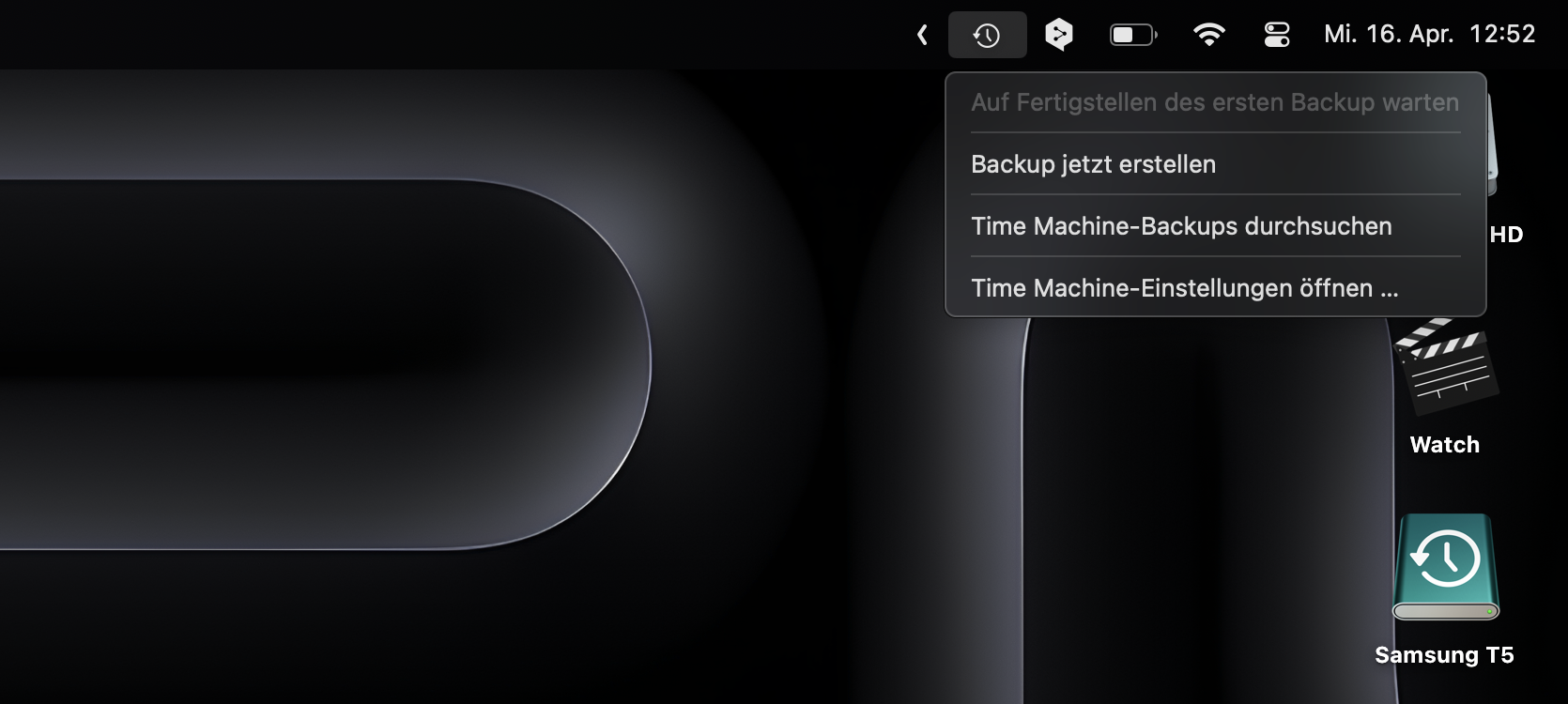Open the Time Machine menu bar icon
The width and height of the screenshot is (1568, 704).
(987, 36)
